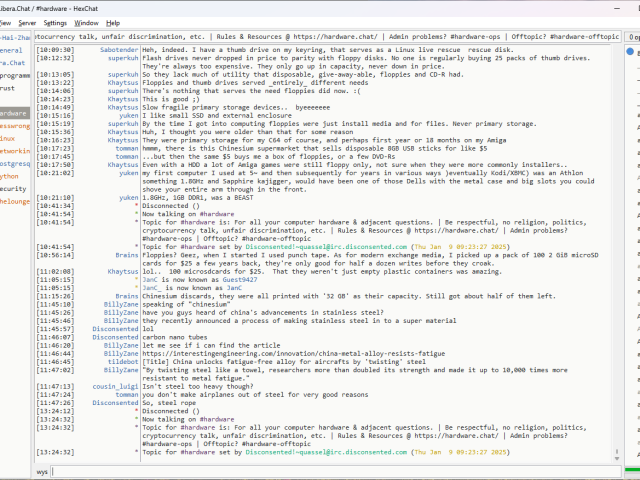Open the View menu

6,22
